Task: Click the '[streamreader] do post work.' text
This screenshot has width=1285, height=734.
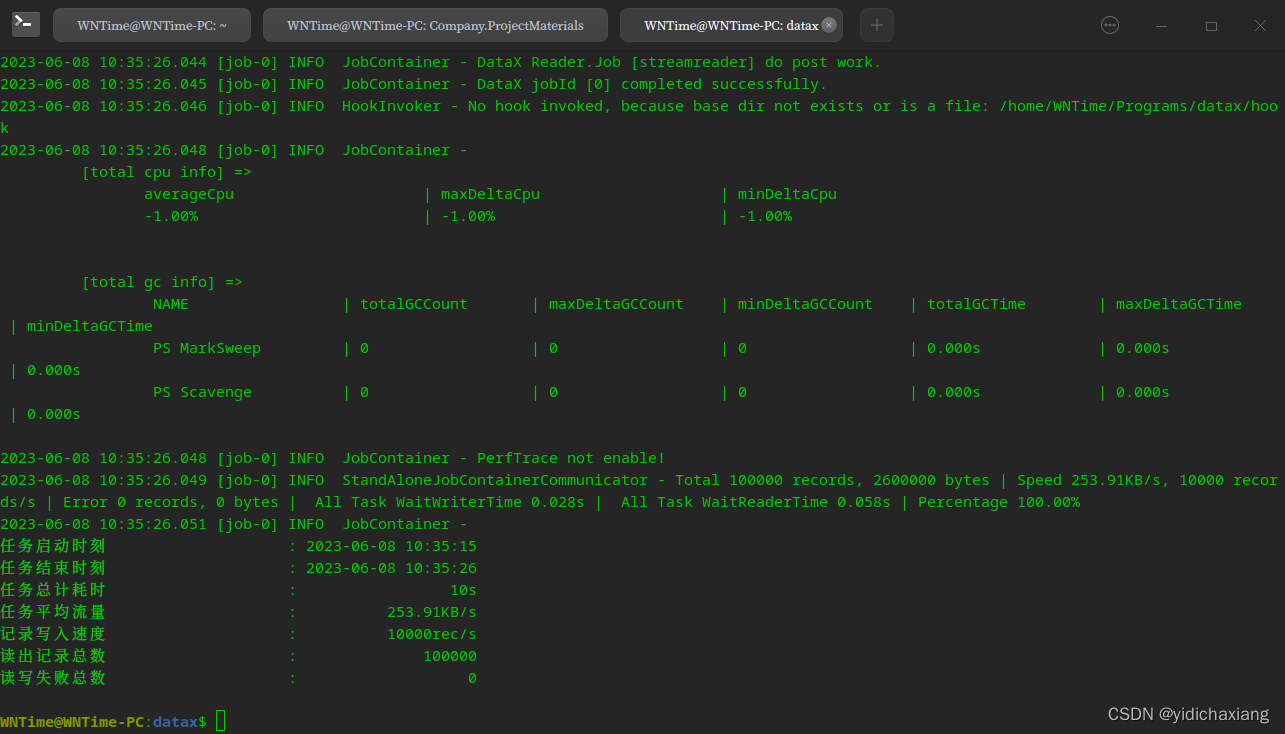Action: click(x=756, y=62)
